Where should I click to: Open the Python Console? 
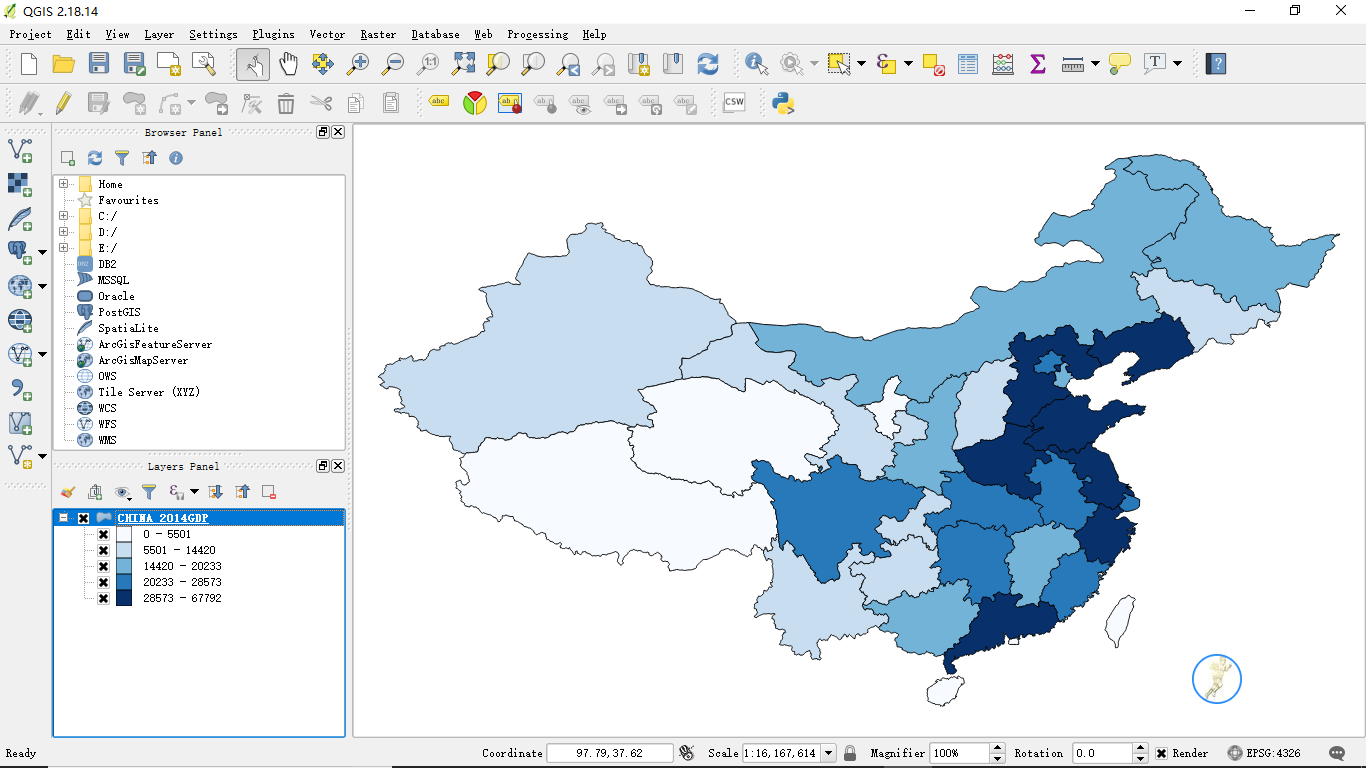[x=783, y=102]
